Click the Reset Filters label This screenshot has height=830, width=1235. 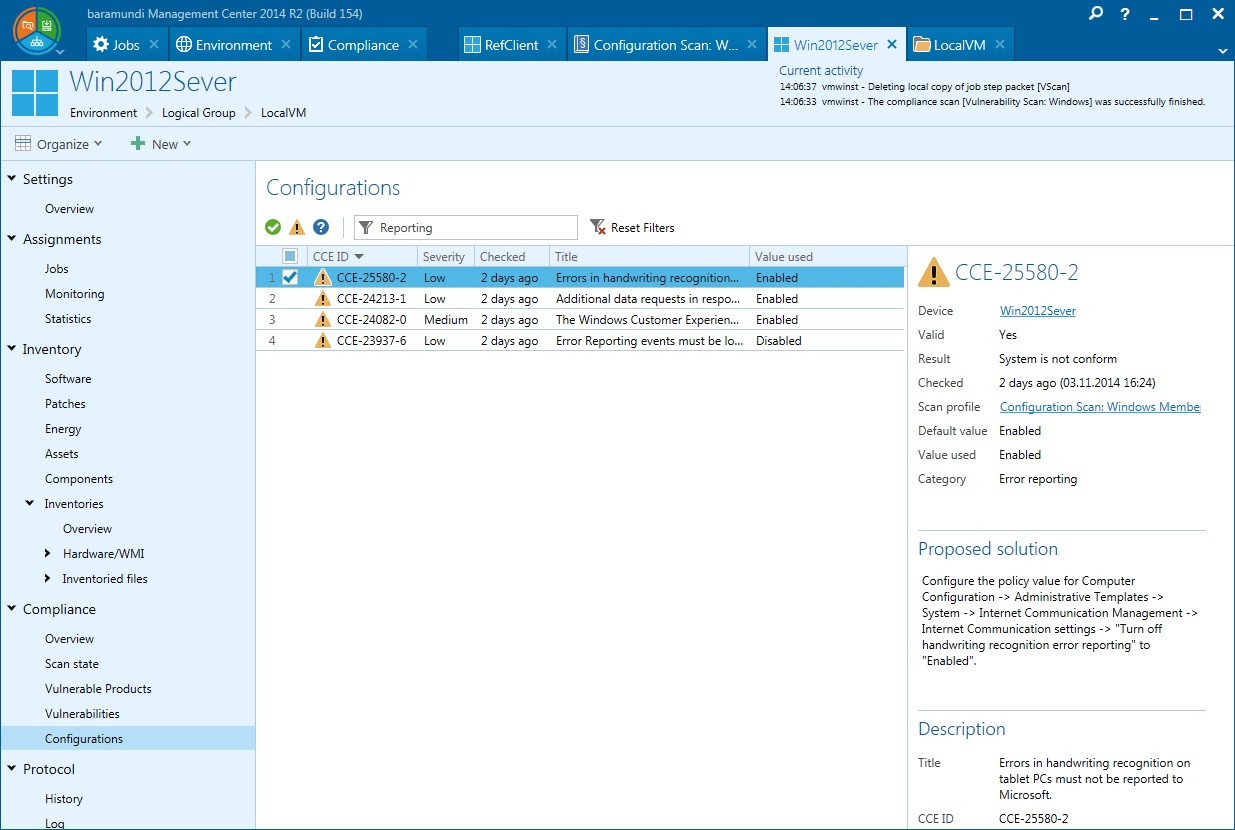coord(643,228)
